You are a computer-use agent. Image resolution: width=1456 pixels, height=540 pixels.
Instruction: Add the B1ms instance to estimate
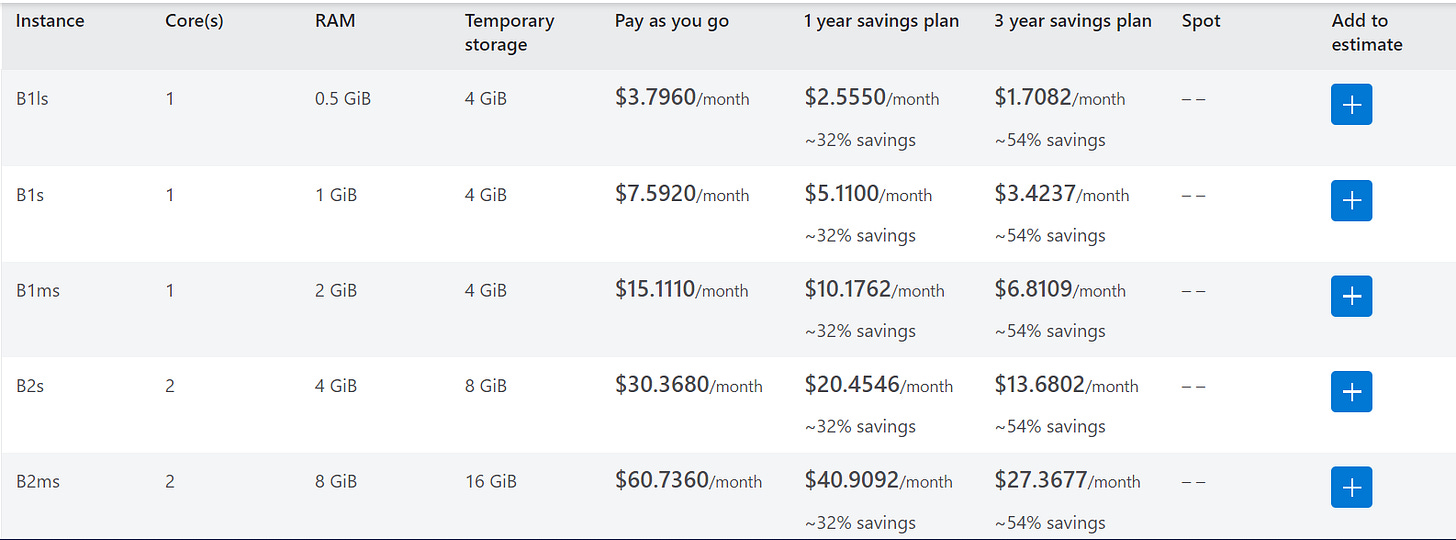(1351, 296)
